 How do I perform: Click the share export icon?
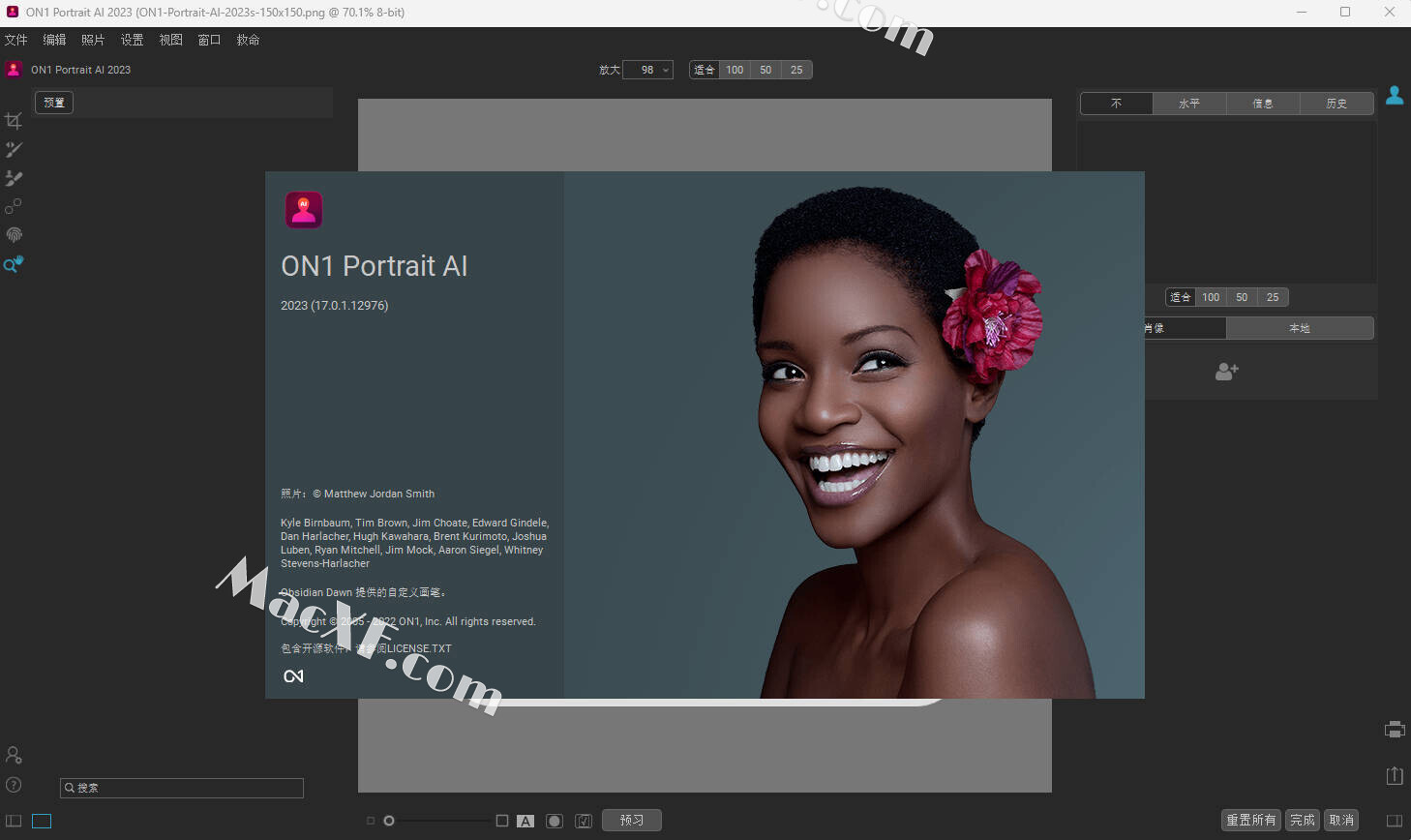click(1395, 775)
